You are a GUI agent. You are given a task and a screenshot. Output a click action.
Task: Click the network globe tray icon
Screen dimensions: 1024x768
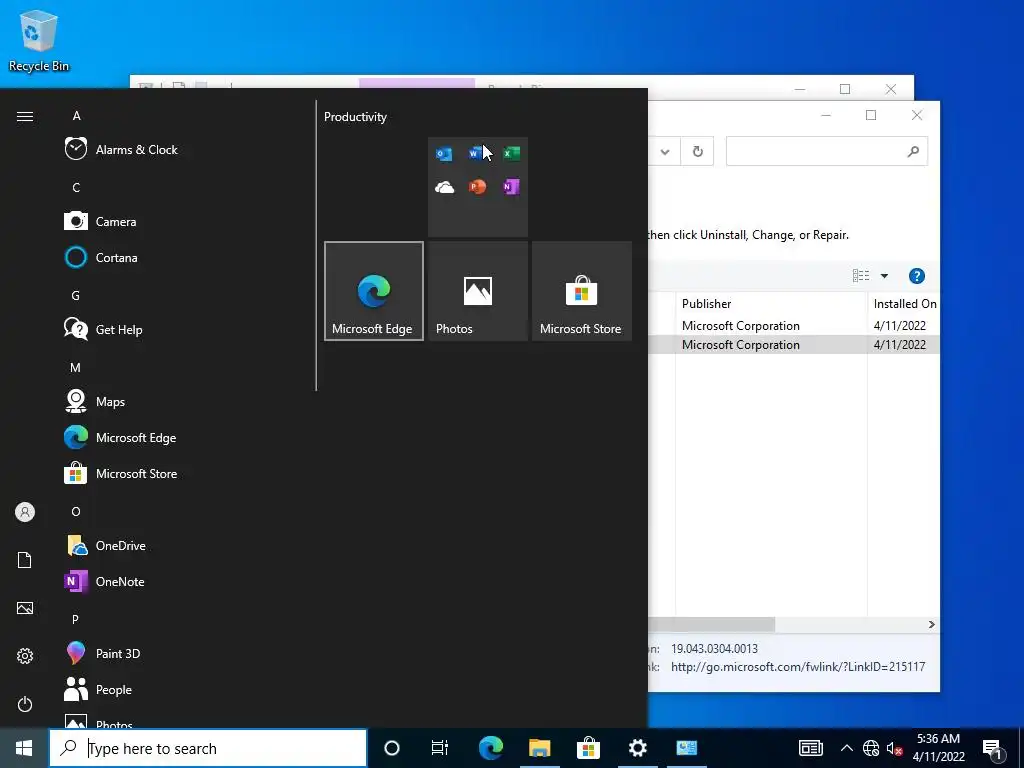871,748
